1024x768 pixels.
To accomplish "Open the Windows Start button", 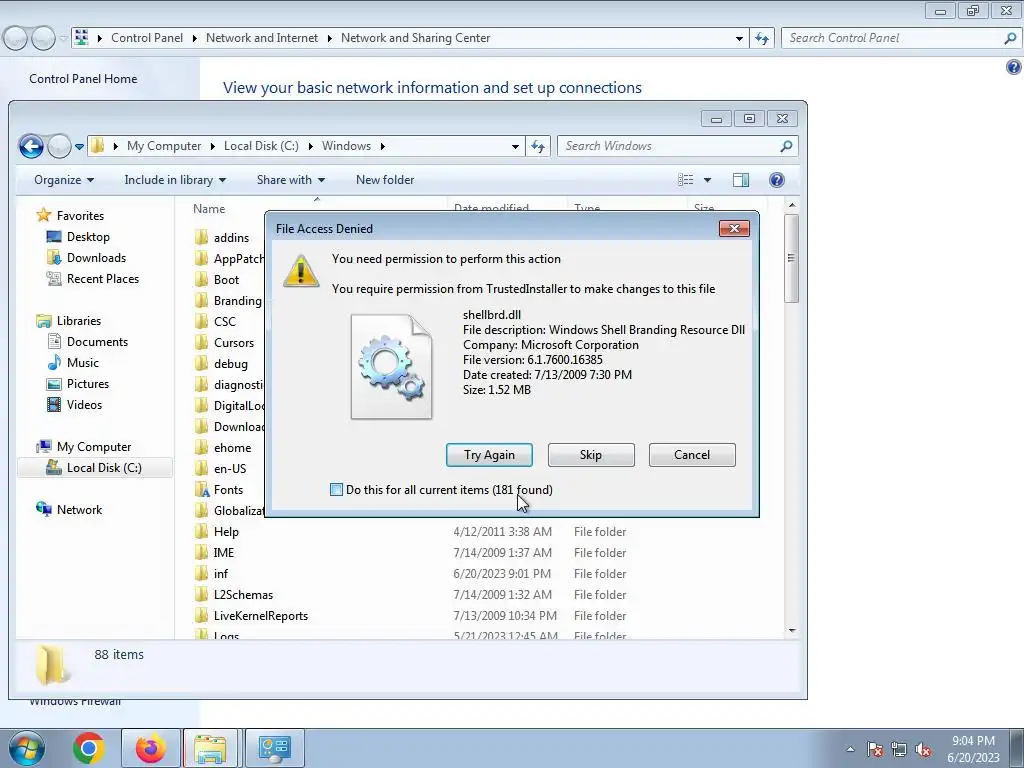I will point(27,748).
